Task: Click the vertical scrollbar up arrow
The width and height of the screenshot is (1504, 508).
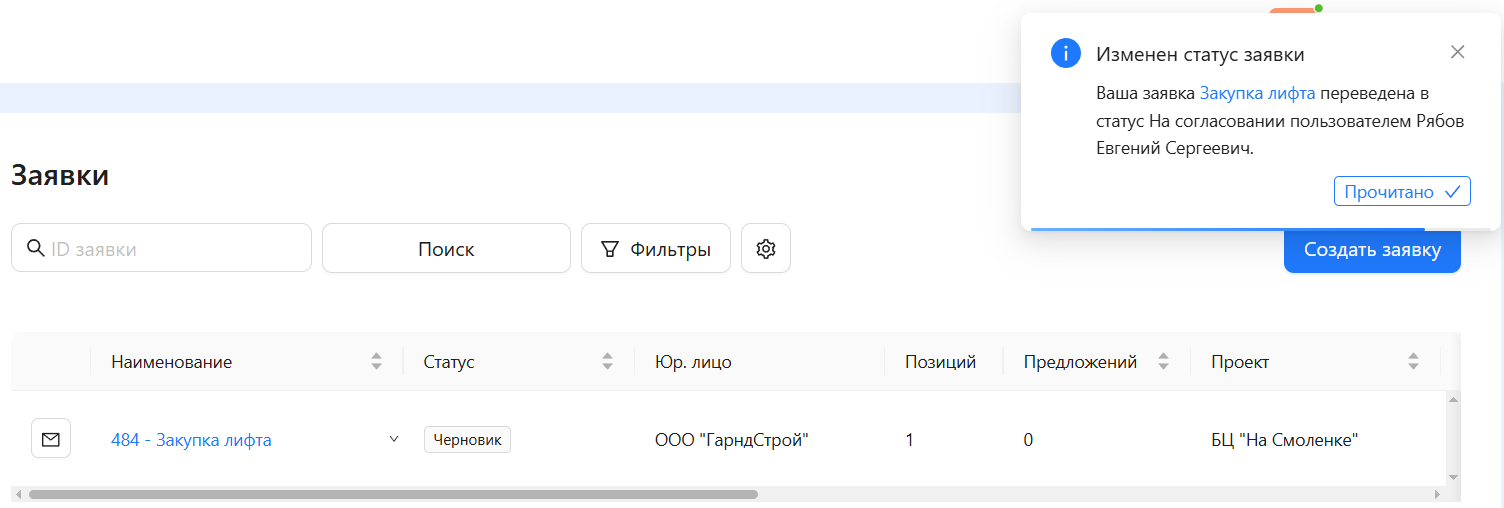Action: click(x=1454, y=399)
